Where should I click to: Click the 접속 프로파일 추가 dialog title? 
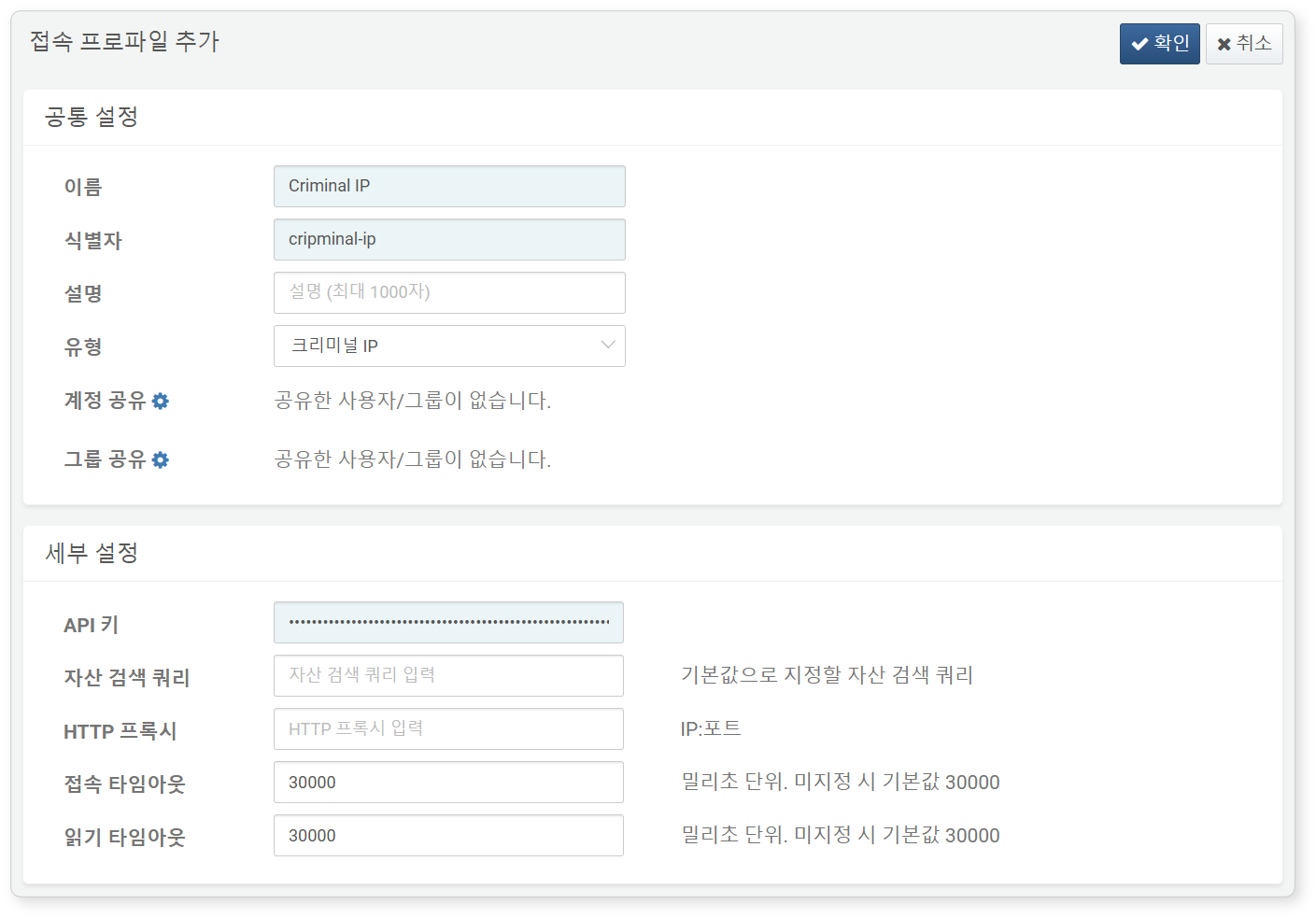(x=124, y=41)
